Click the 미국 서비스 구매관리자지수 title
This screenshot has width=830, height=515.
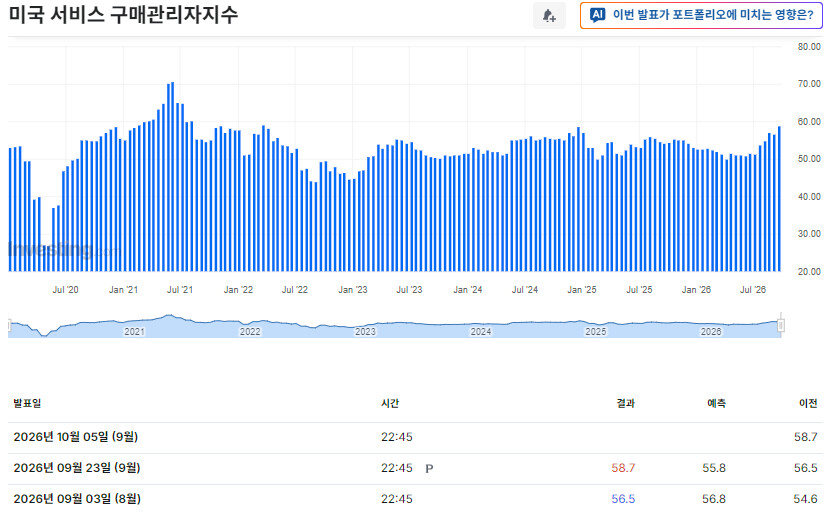point(123,14)
